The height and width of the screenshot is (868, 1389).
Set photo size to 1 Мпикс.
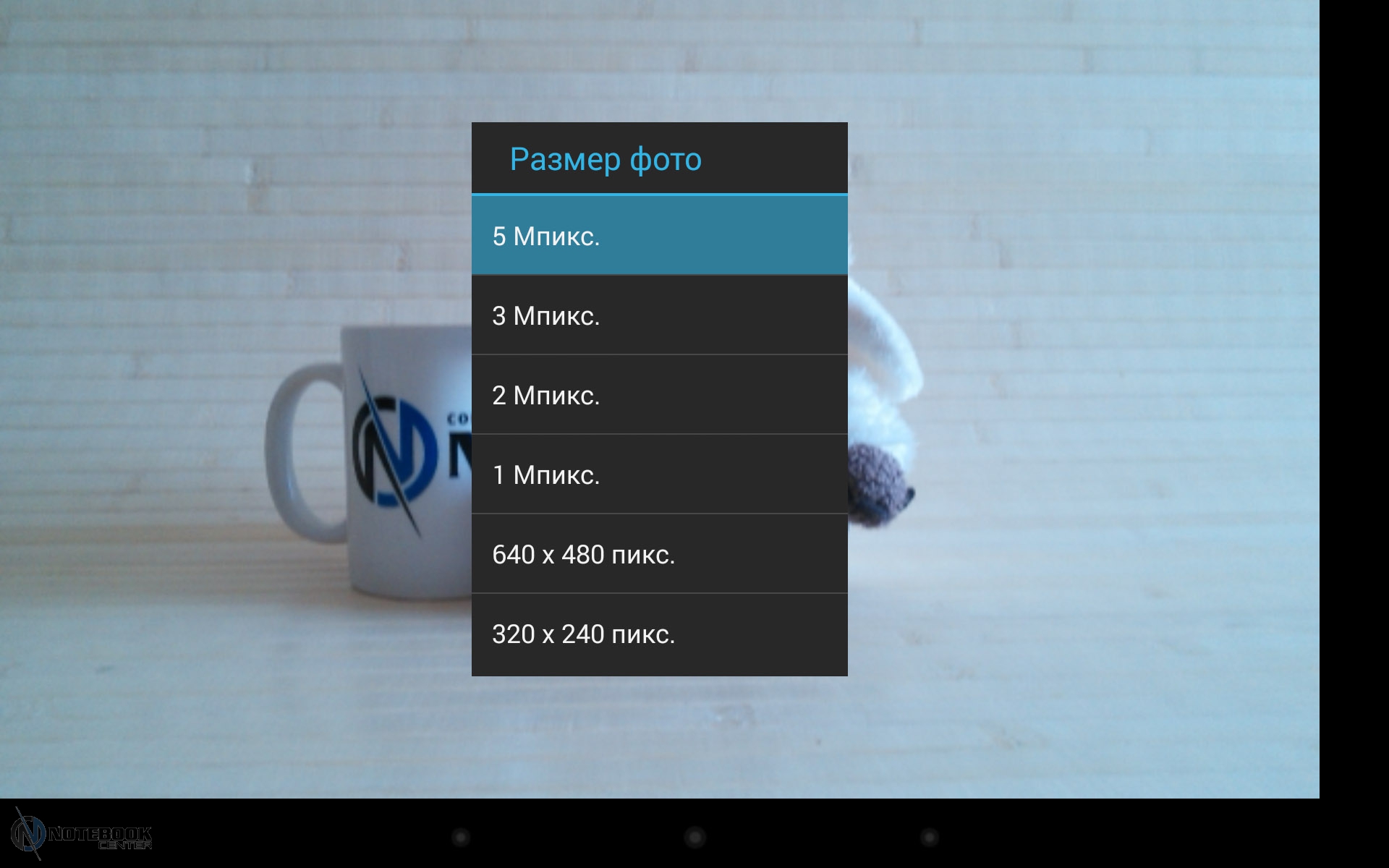click(659, 475)
